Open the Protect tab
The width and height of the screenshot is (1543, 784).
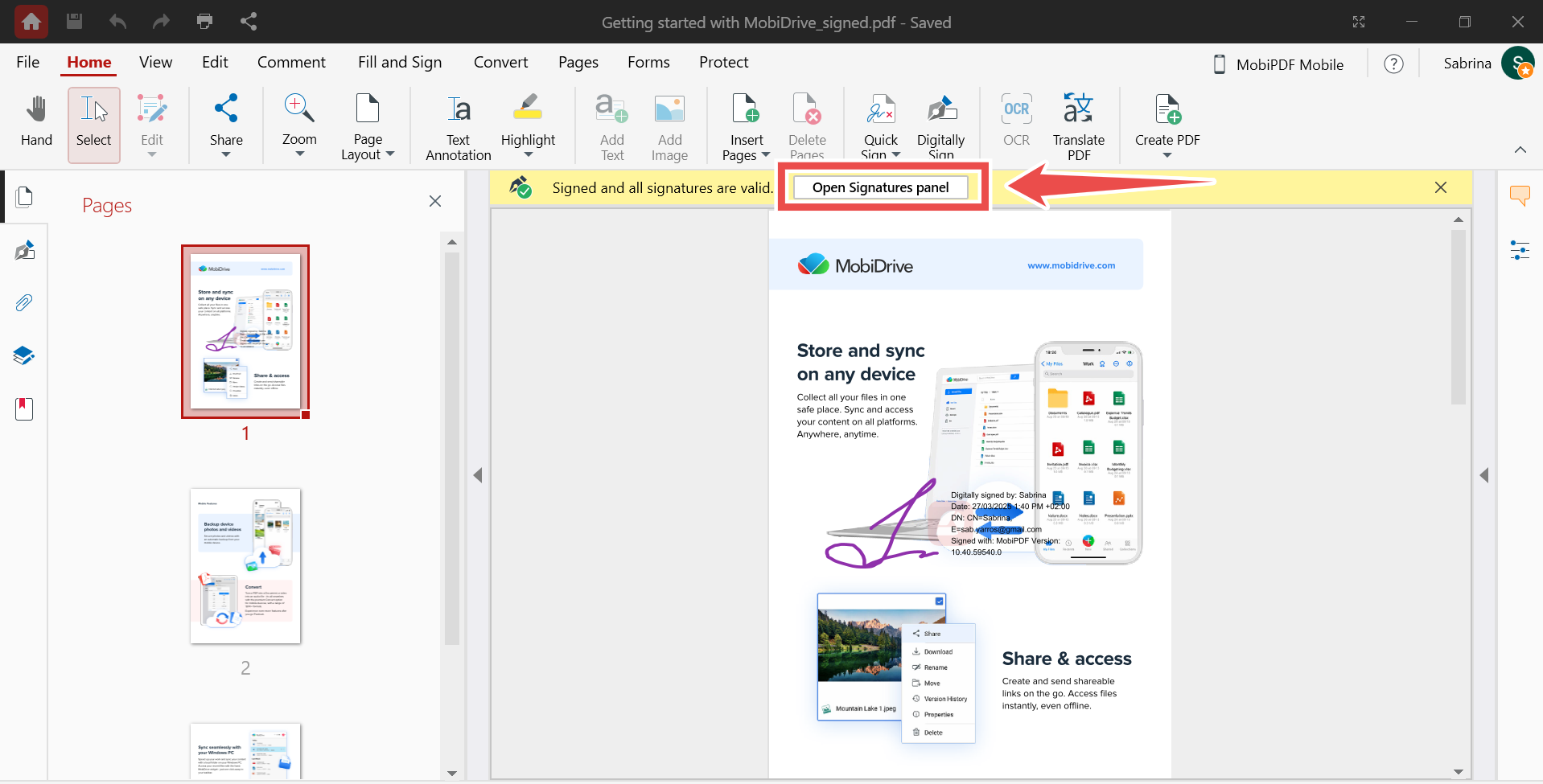723,62
